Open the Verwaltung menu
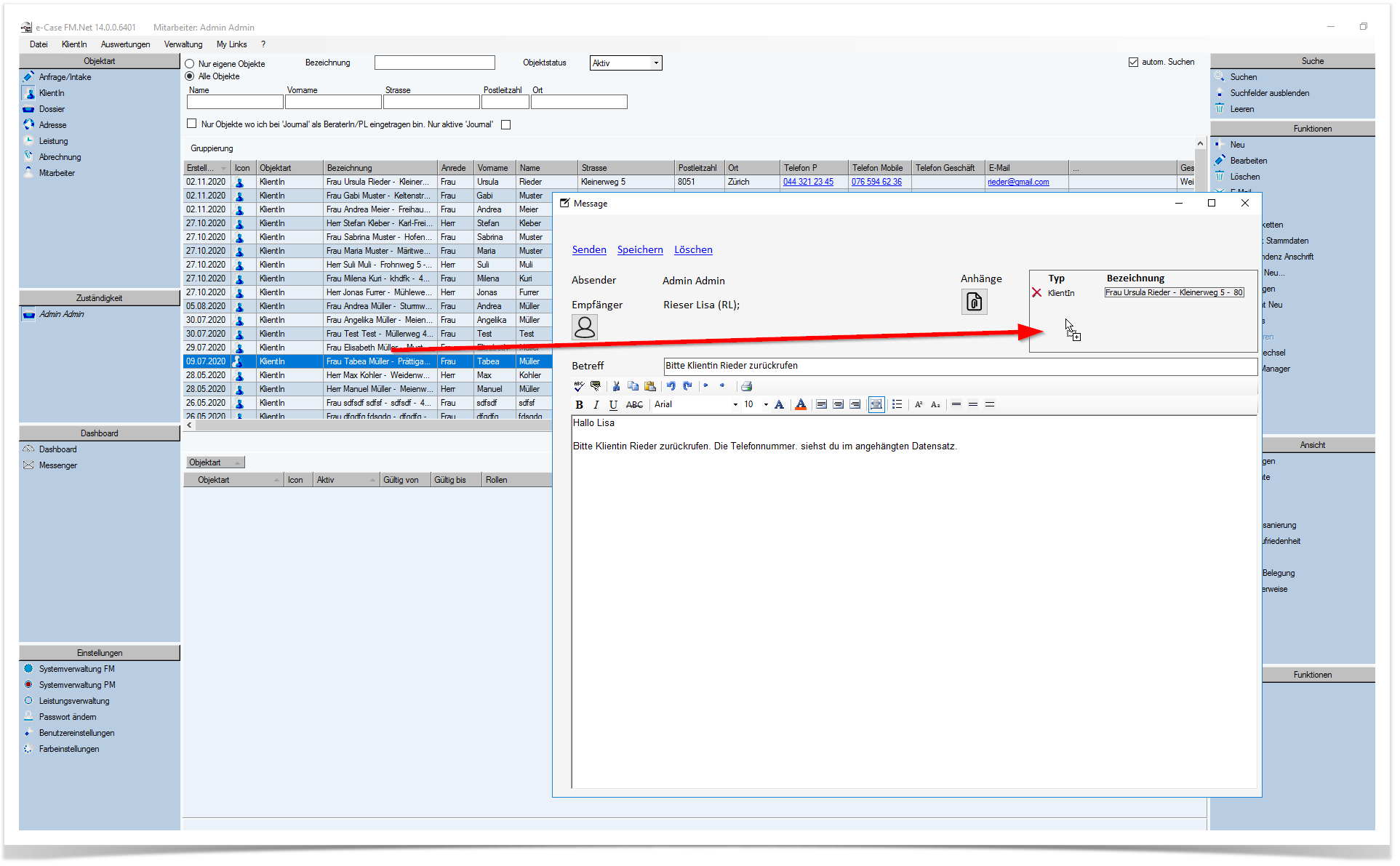This screenshot has height=866, width=1400. pos(183,44)
